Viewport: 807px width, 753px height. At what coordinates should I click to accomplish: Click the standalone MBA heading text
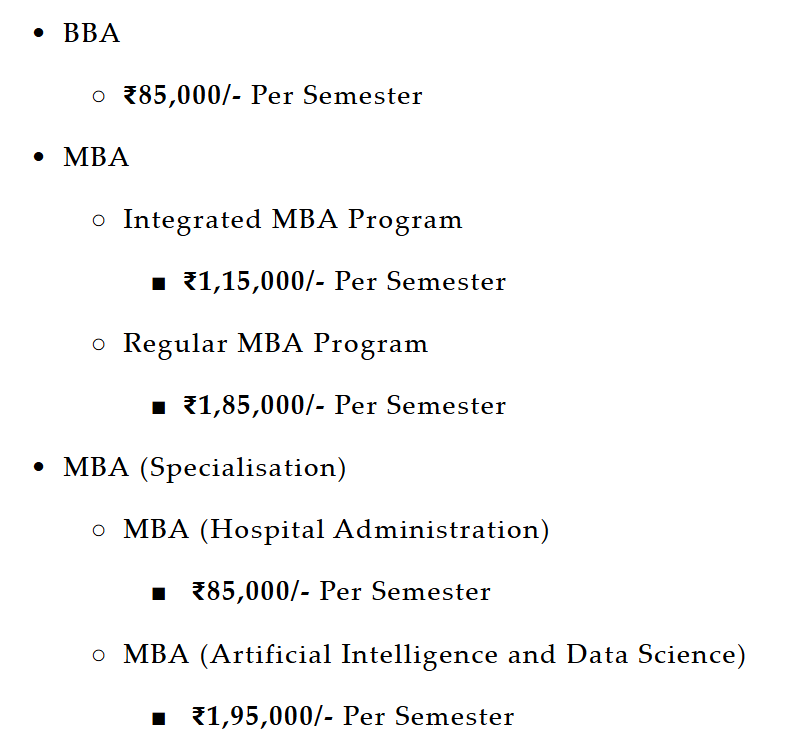(96, 158)
